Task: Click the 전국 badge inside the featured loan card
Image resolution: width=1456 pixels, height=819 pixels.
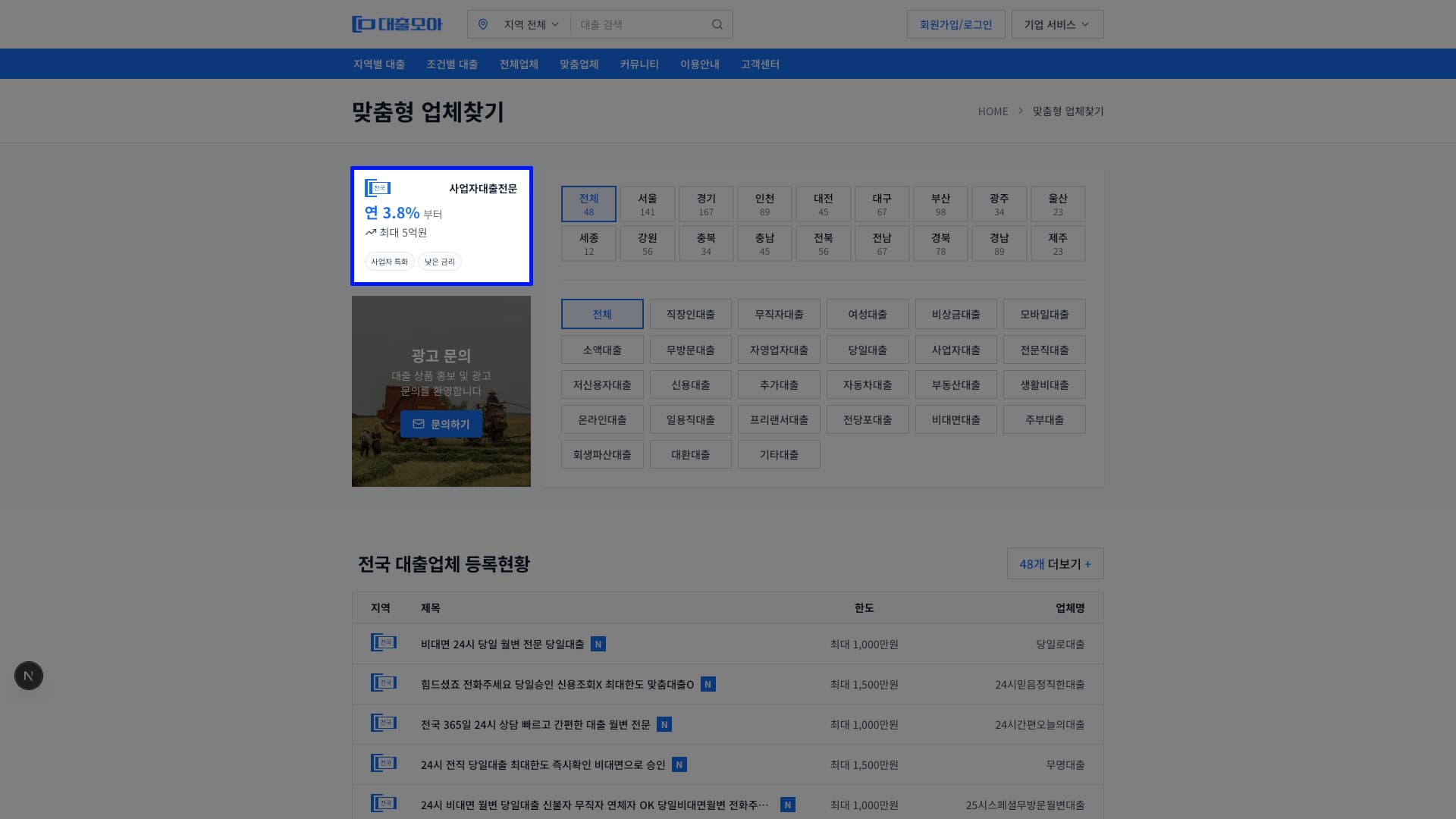Action: [x=378, y=187]
